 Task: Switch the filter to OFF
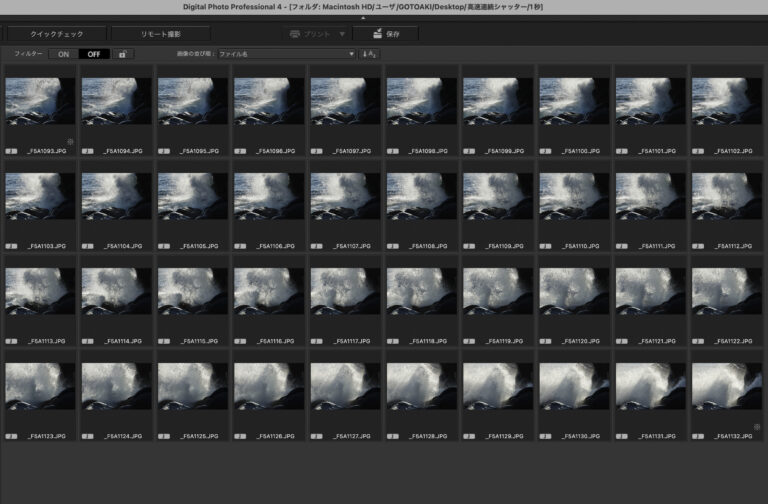pyautogui.click(x=94, y=54)
